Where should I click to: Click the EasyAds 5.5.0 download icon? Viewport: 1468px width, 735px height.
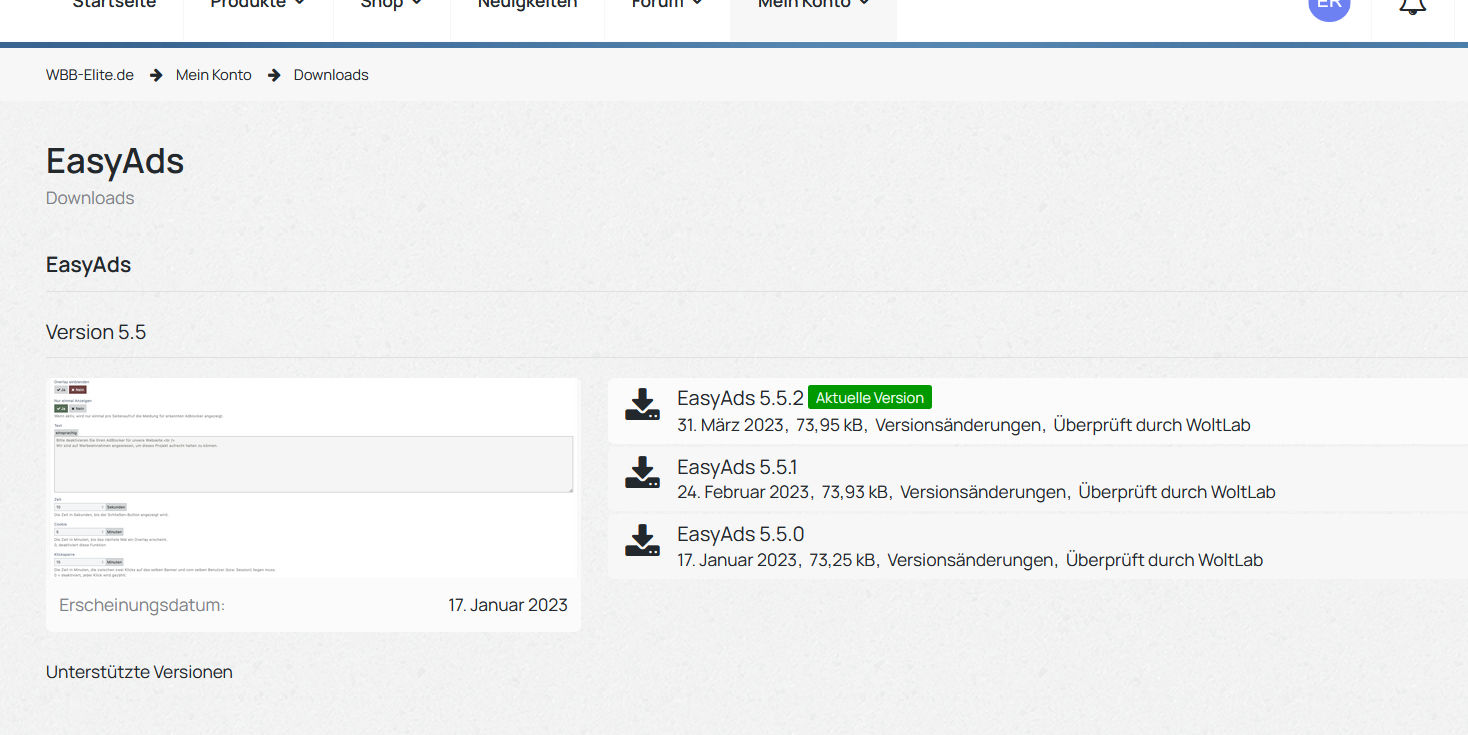click(642, 540)
